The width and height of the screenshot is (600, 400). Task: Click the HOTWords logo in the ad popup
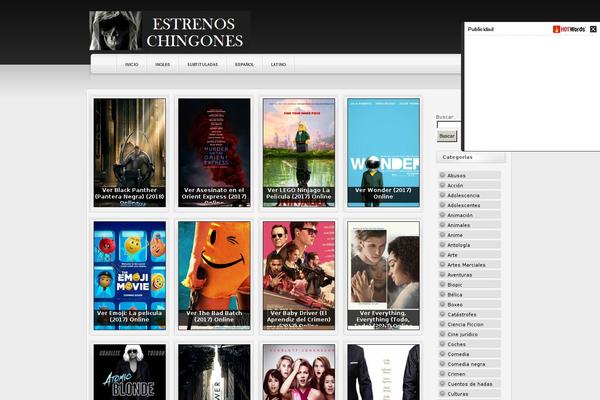pos(569,29)
